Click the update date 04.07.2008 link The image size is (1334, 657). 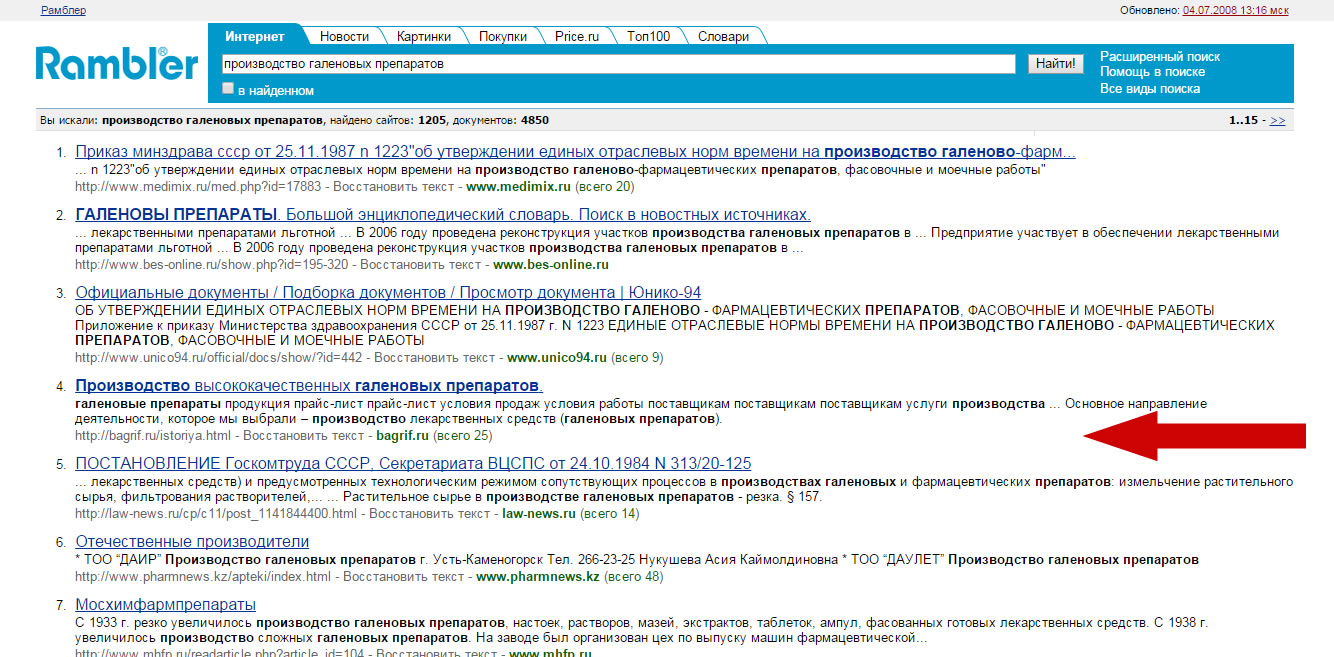pyautogui.click(x=1235, y=10)
